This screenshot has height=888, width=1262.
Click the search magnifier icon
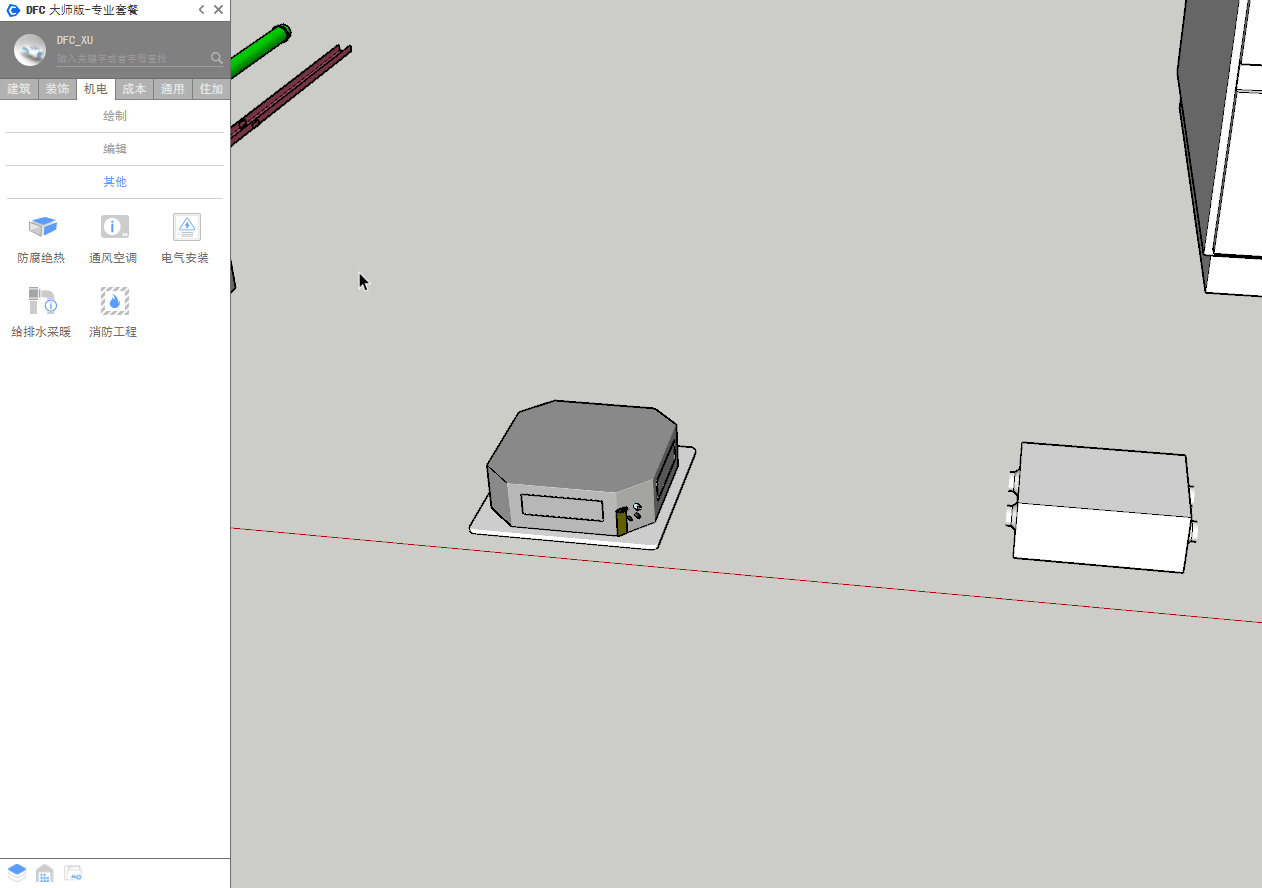217,58
